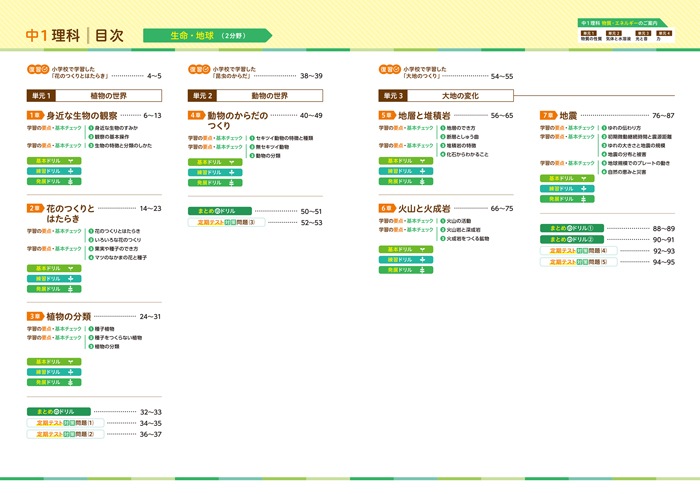This screenshot has width=700, height=494.
Task: Click the 1章 chapter badge
Action: pos(34,116)
